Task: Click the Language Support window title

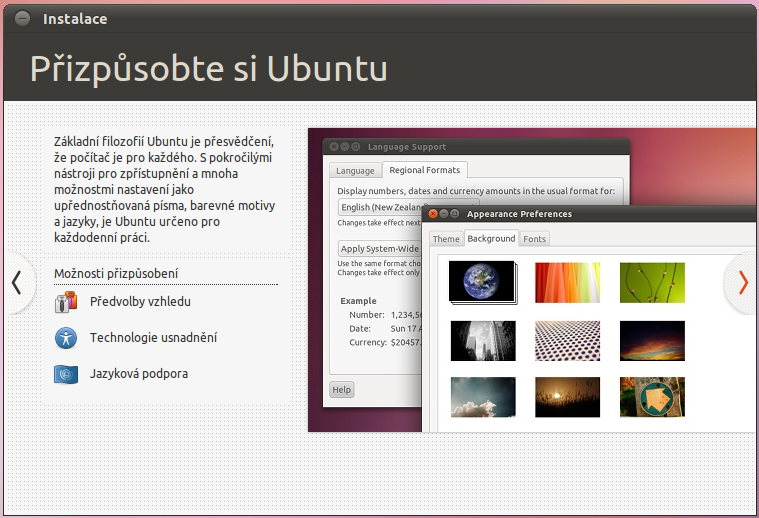Action: [x=407, y=147]
